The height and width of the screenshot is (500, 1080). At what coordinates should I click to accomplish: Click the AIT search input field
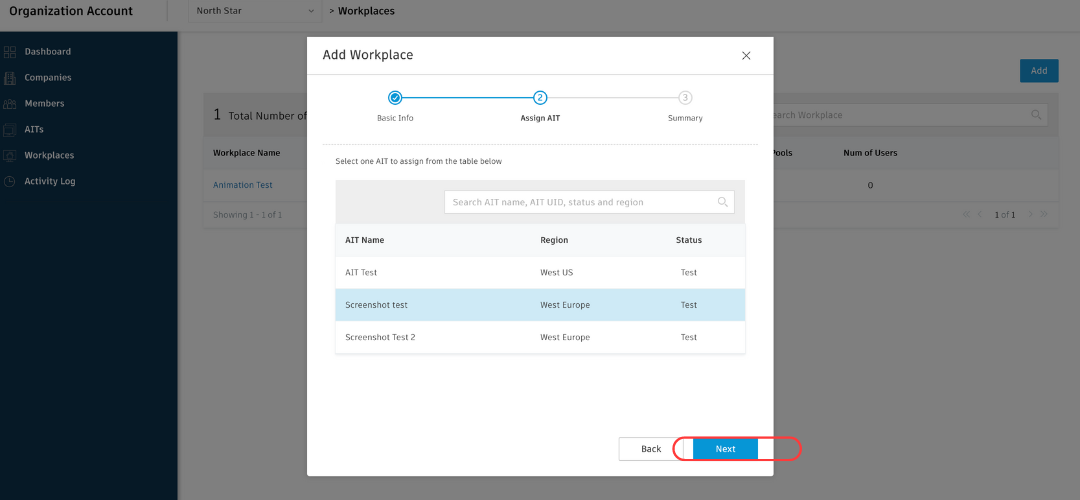[589, 202]
